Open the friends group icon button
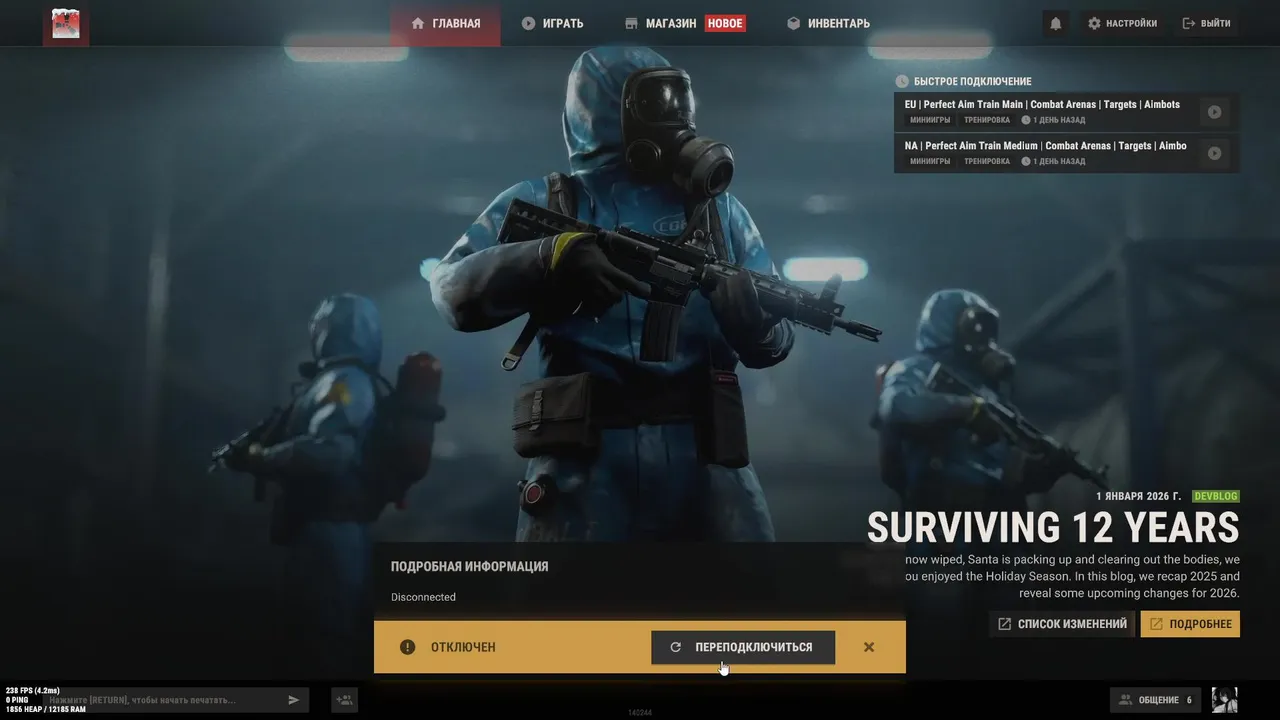The width and height of the screenshot is (1280, 720). (x=344, y=700)
